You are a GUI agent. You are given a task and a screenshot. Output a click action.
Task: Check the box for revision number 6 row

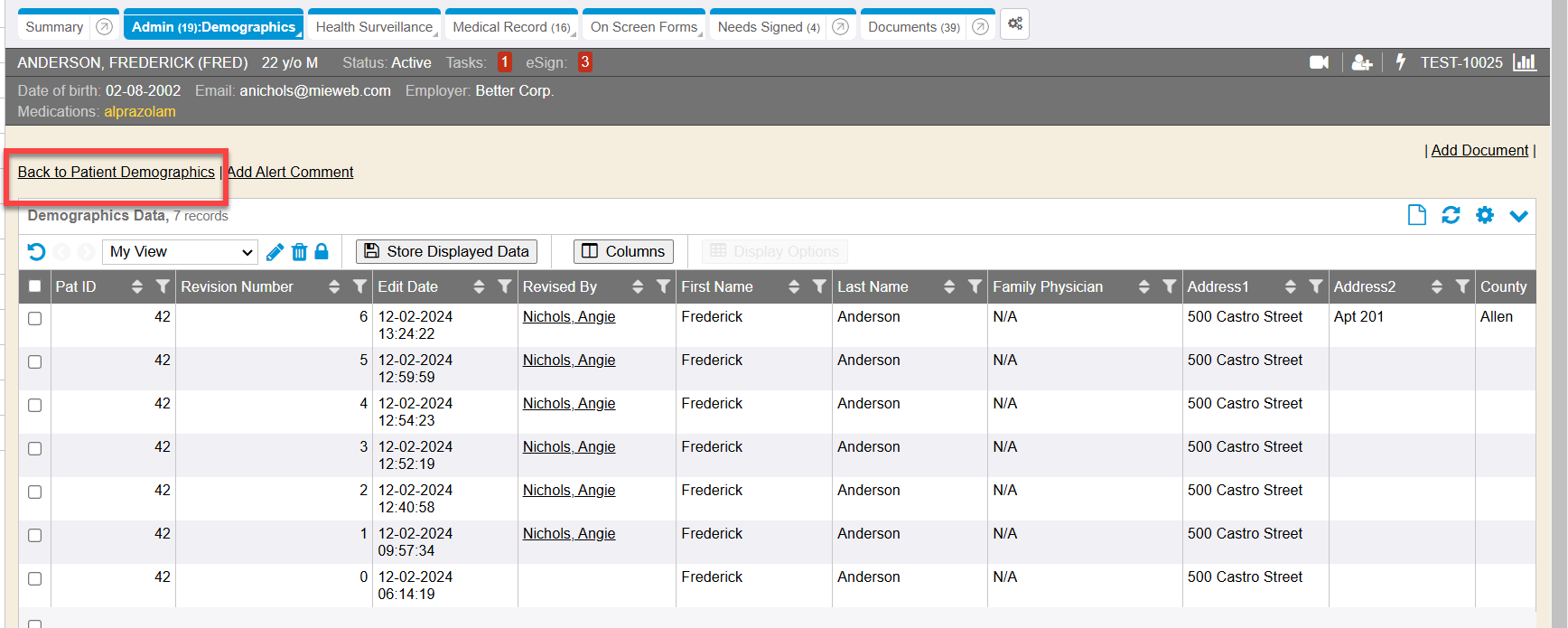pyautogui.click(x=35, y=318)
